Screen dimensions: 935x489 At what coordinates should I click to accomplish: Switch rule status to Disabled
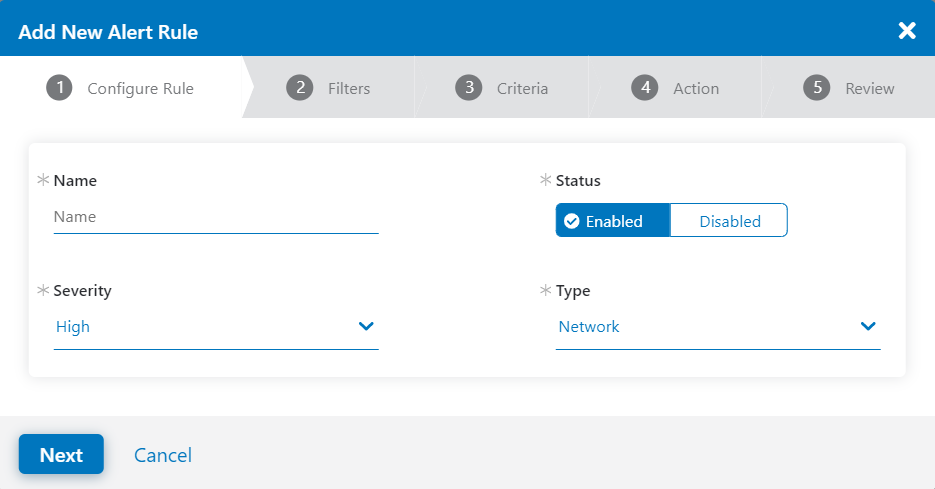click(729, 221)
